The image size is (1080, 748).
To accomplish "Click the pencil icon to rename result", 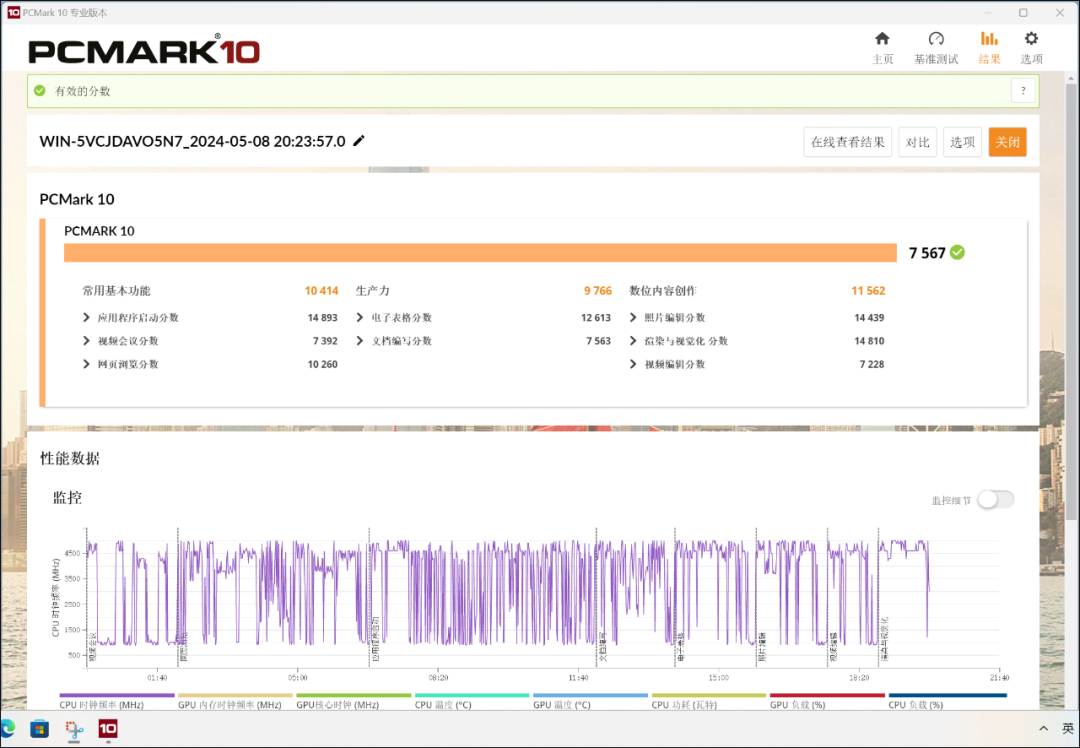I will 359,141.
